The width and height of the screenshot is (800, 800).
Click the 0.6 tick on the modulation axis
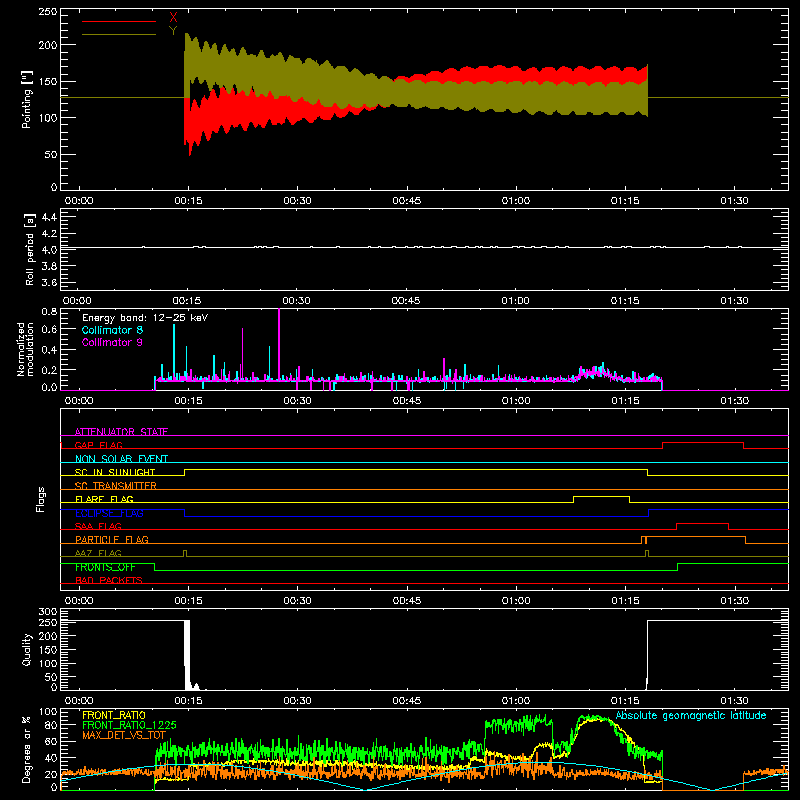pos(49,330)
